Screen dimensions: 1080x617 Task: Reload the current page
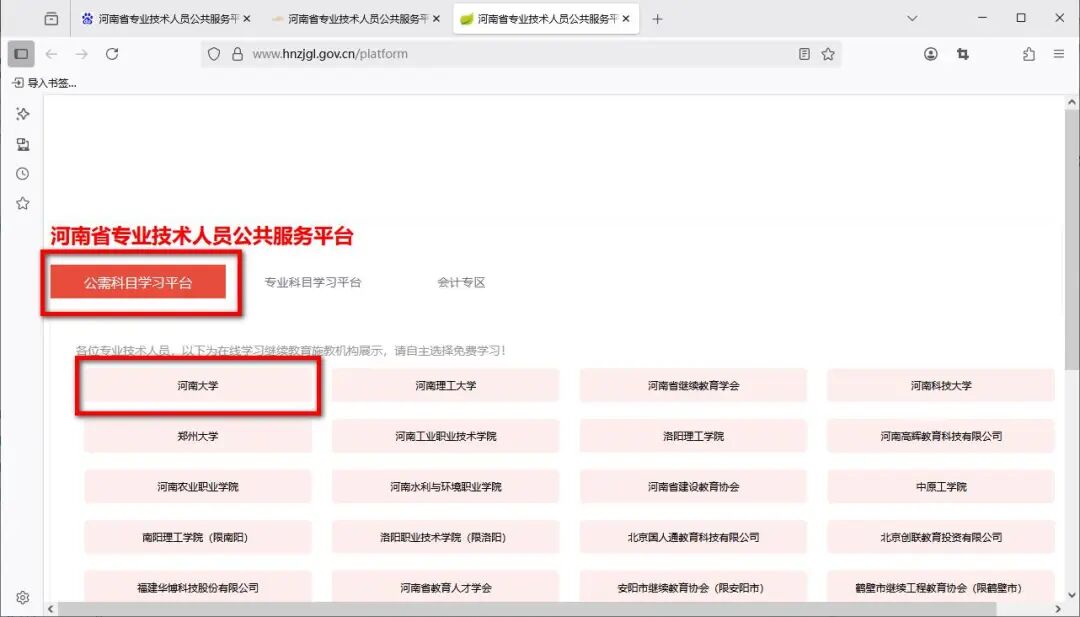click(x=112, y=54)
